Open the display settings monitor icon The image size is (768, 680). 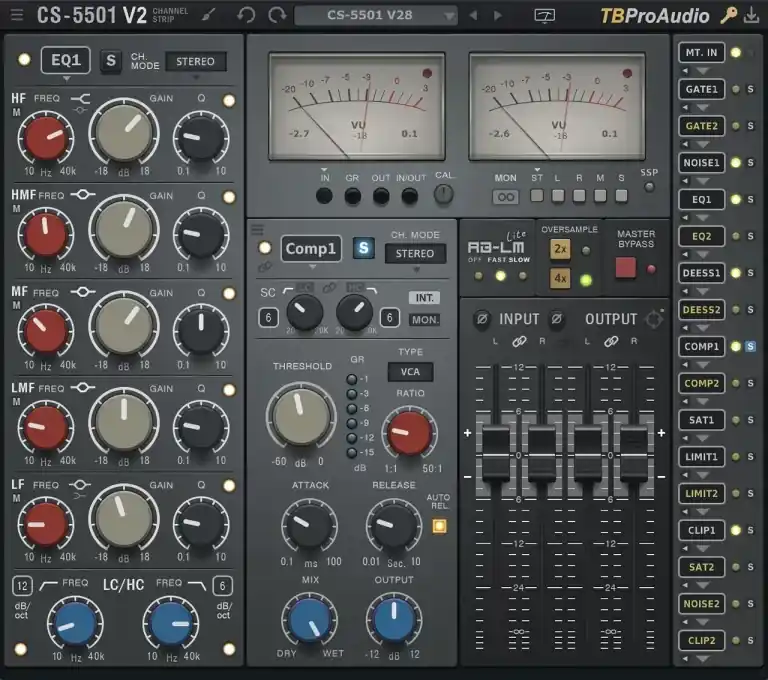point(545,16)
